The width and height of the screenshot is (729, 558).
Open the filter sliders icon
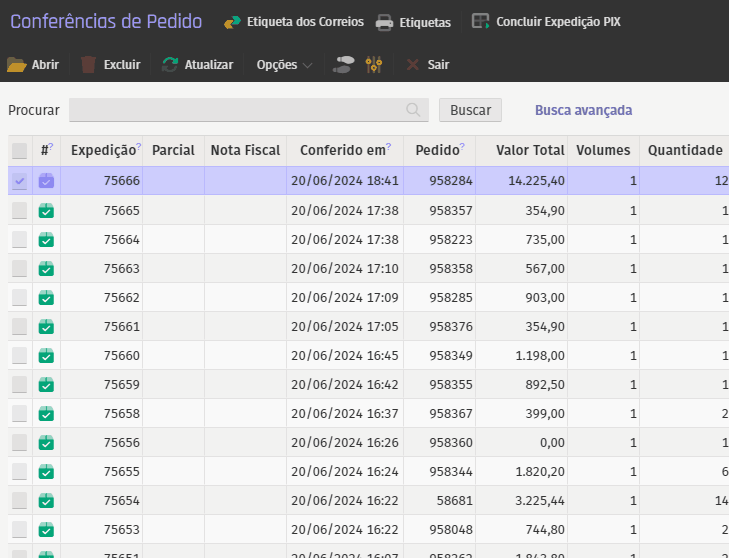(374, 65)
